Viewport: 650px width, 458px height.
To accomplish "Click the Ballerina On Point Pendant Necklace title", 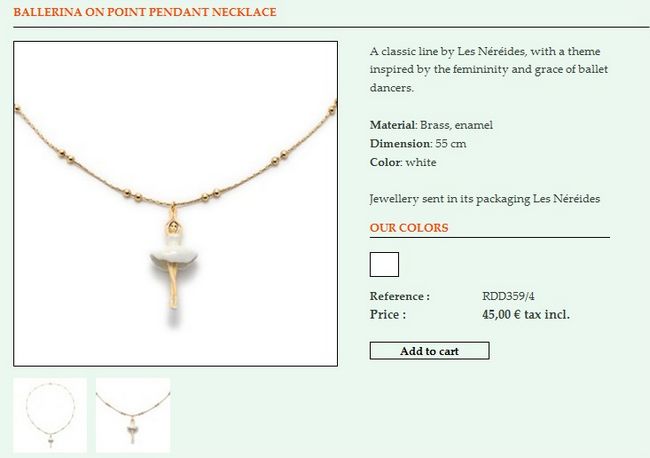I will [145, 12].
